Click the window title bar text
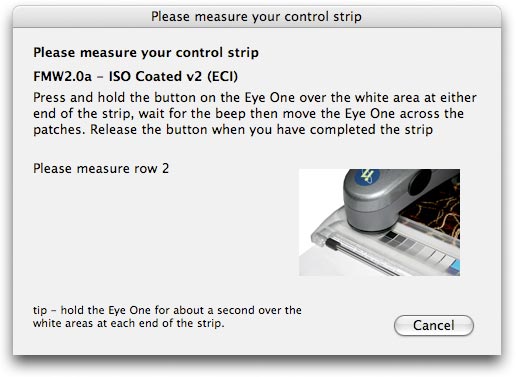 [256, 17]
